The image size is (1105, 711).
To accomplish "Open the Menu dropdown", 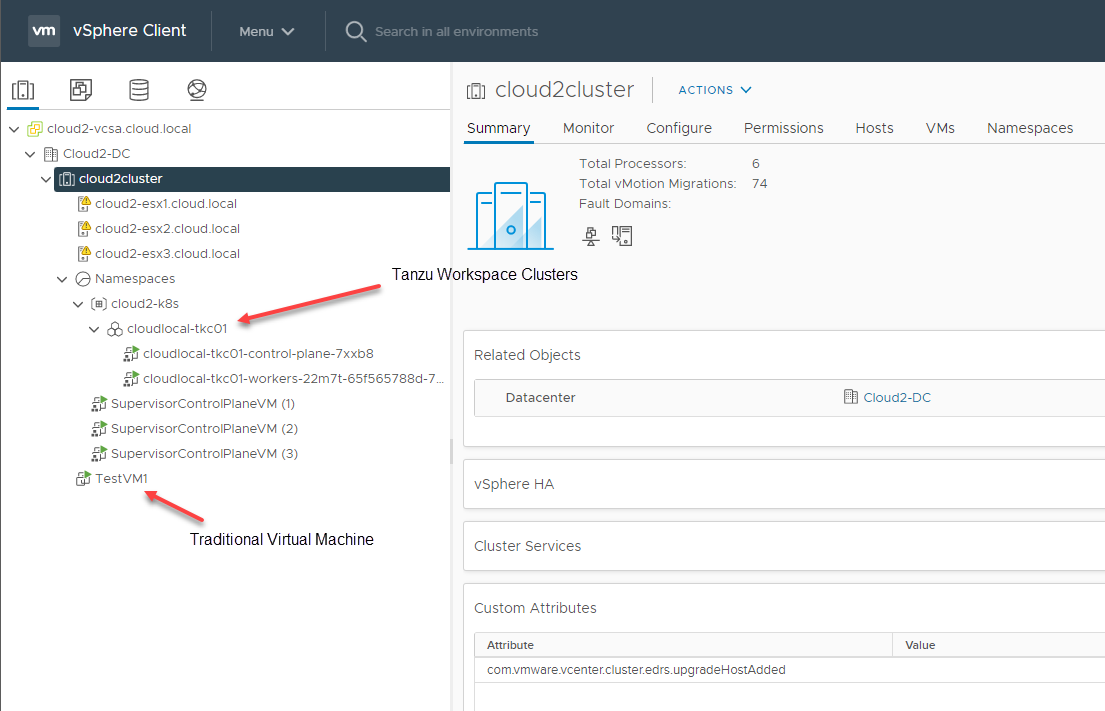I will point(266,32).
